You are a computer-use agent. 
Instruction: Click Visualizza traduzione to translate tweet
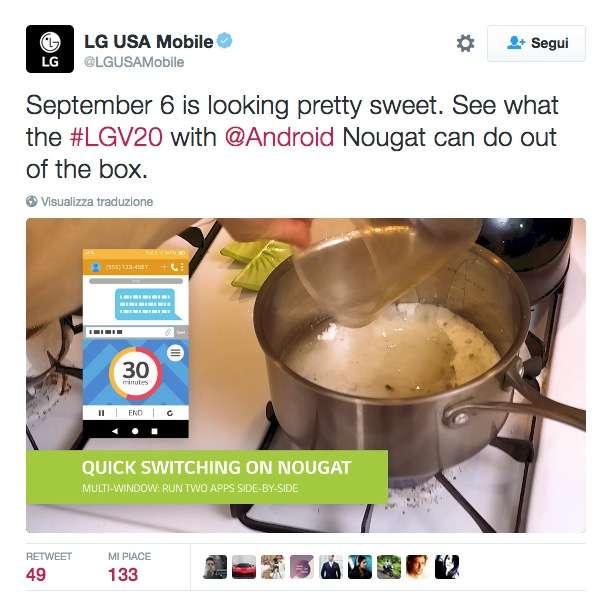97,202
